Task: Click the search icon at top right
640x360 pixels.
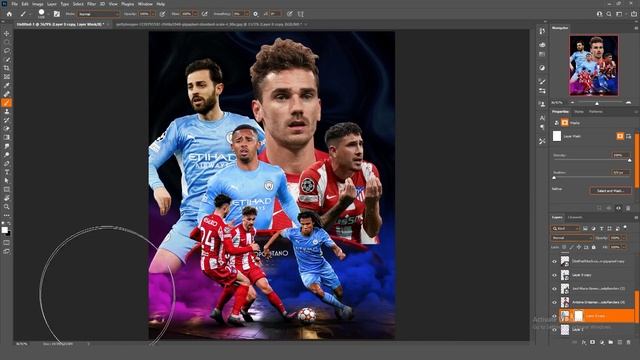Action: pos(609,14)
